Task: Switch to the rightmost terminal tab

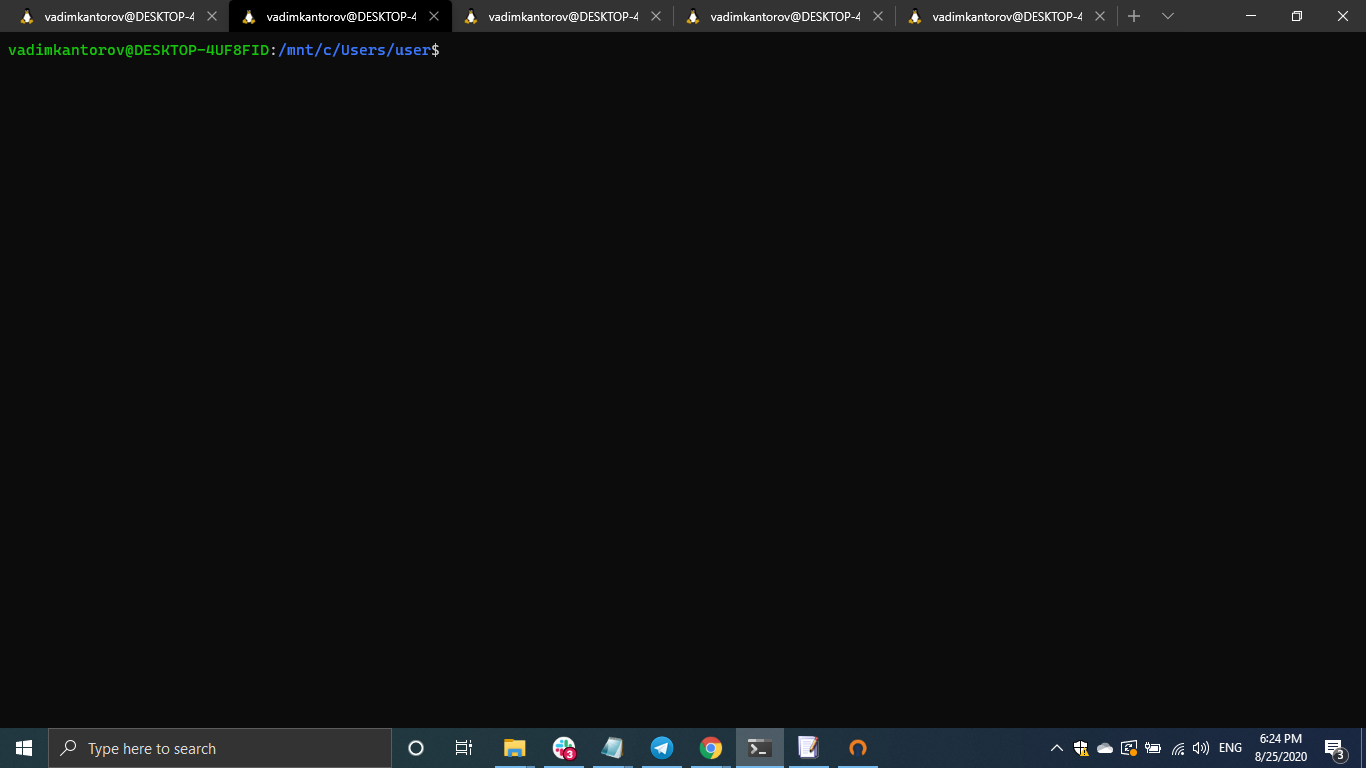Action: (1000, 16)
